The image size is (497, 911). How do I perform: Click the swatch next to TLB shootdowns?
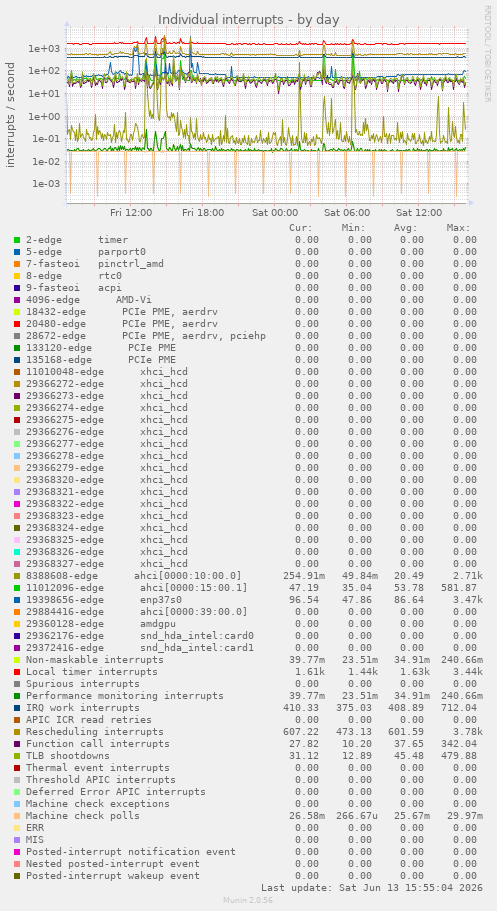[17, 756]
